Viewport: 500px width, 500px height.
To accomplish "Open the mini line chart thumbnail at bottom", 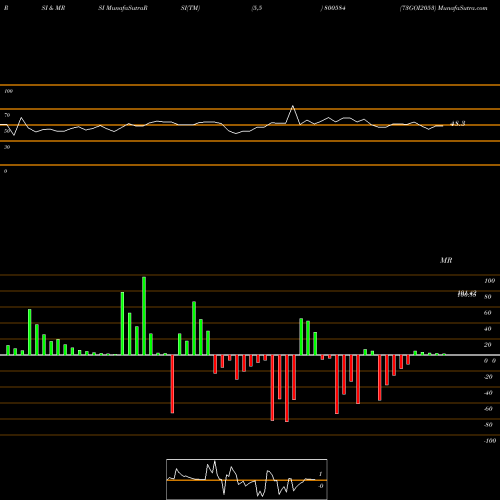I will click(x=247, y=479).
